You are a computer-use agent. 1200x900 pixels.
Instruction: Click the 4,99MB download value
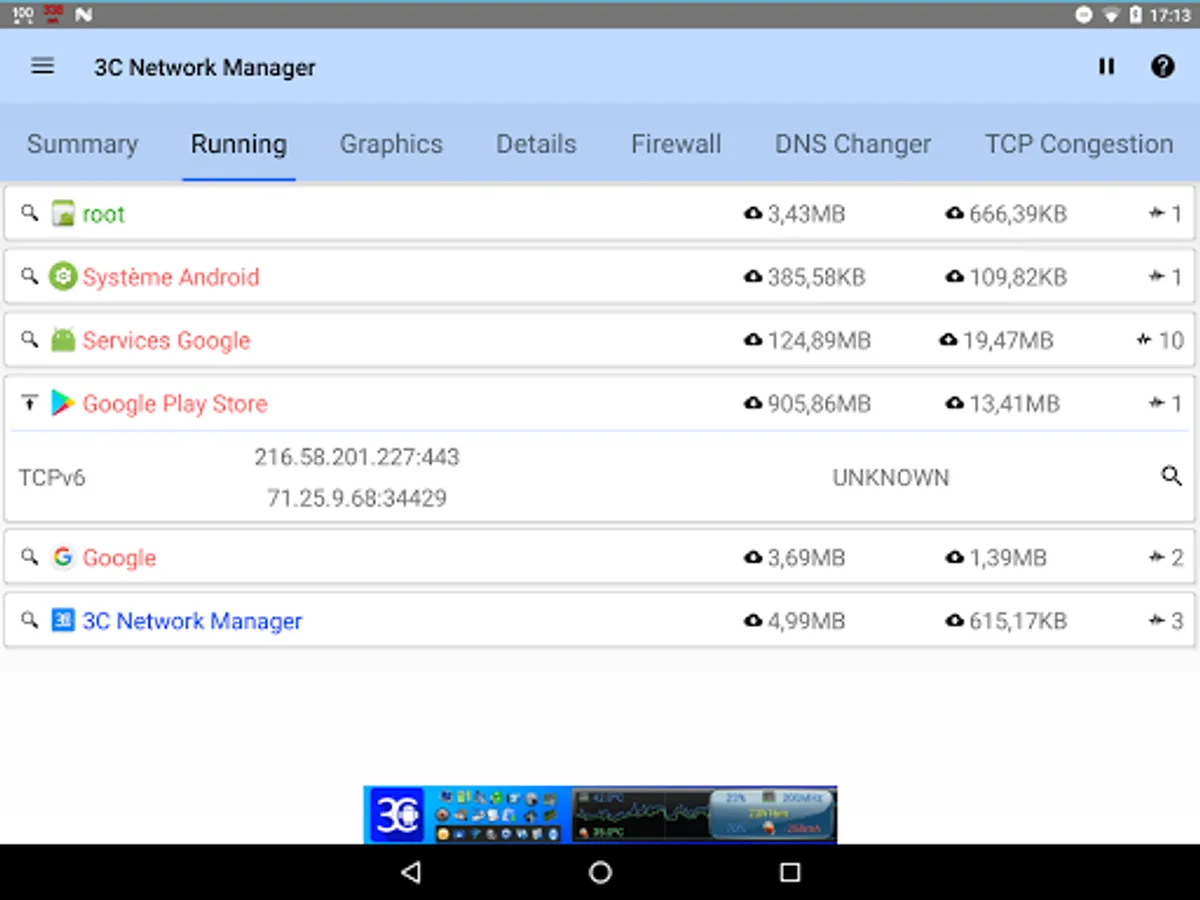click(x=806, y=620)
